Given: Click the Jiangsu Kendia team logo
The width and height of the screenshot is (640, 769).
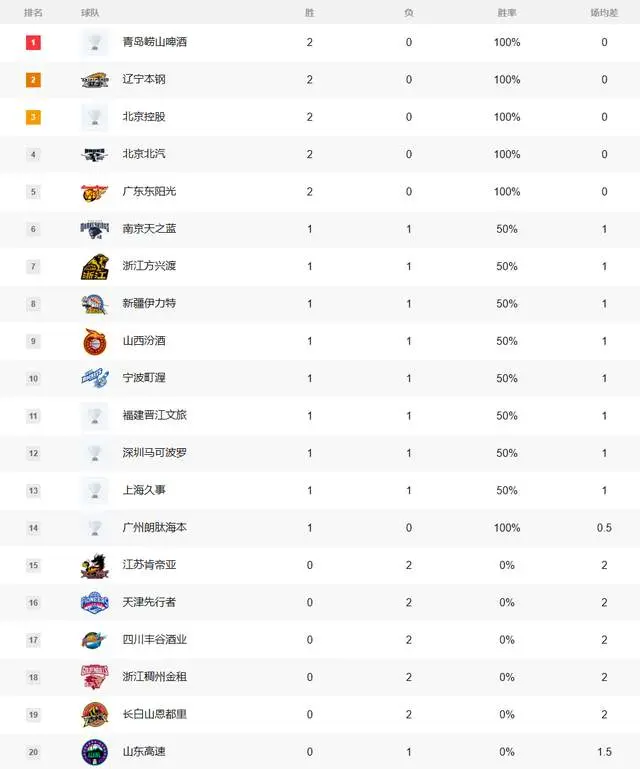Looking at the screenshot, I should [94, 566].
